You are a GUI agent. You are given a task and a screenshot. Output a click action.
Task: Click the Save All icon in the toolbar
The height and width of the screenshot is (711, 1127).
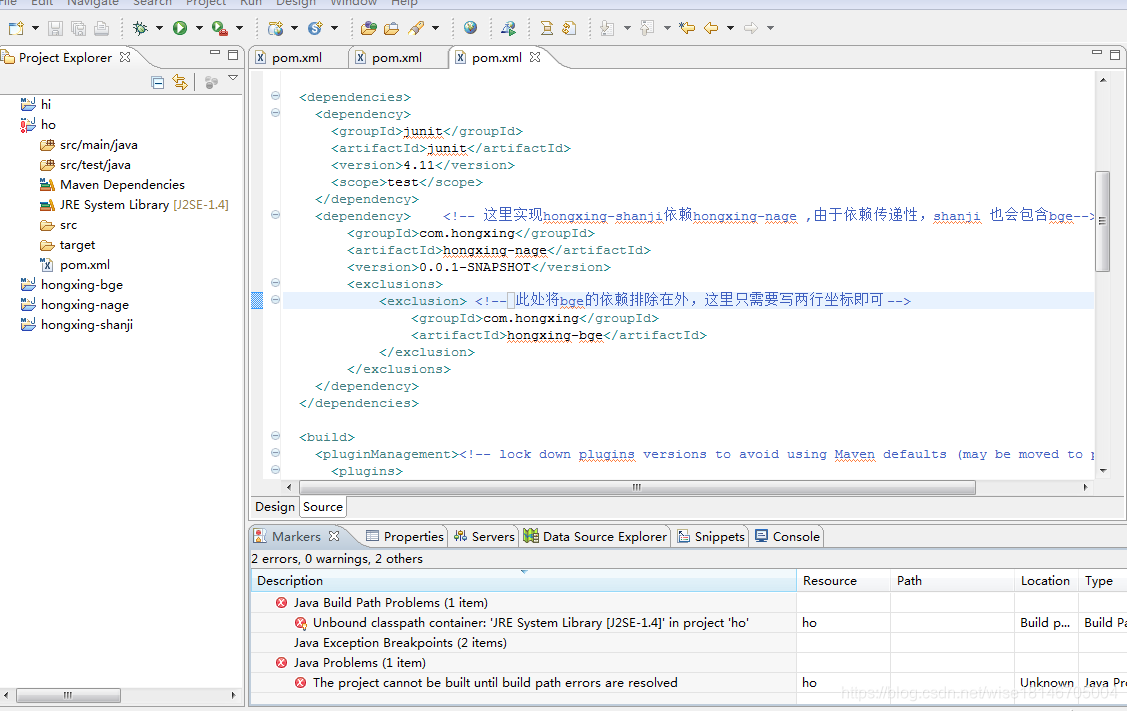80,28
